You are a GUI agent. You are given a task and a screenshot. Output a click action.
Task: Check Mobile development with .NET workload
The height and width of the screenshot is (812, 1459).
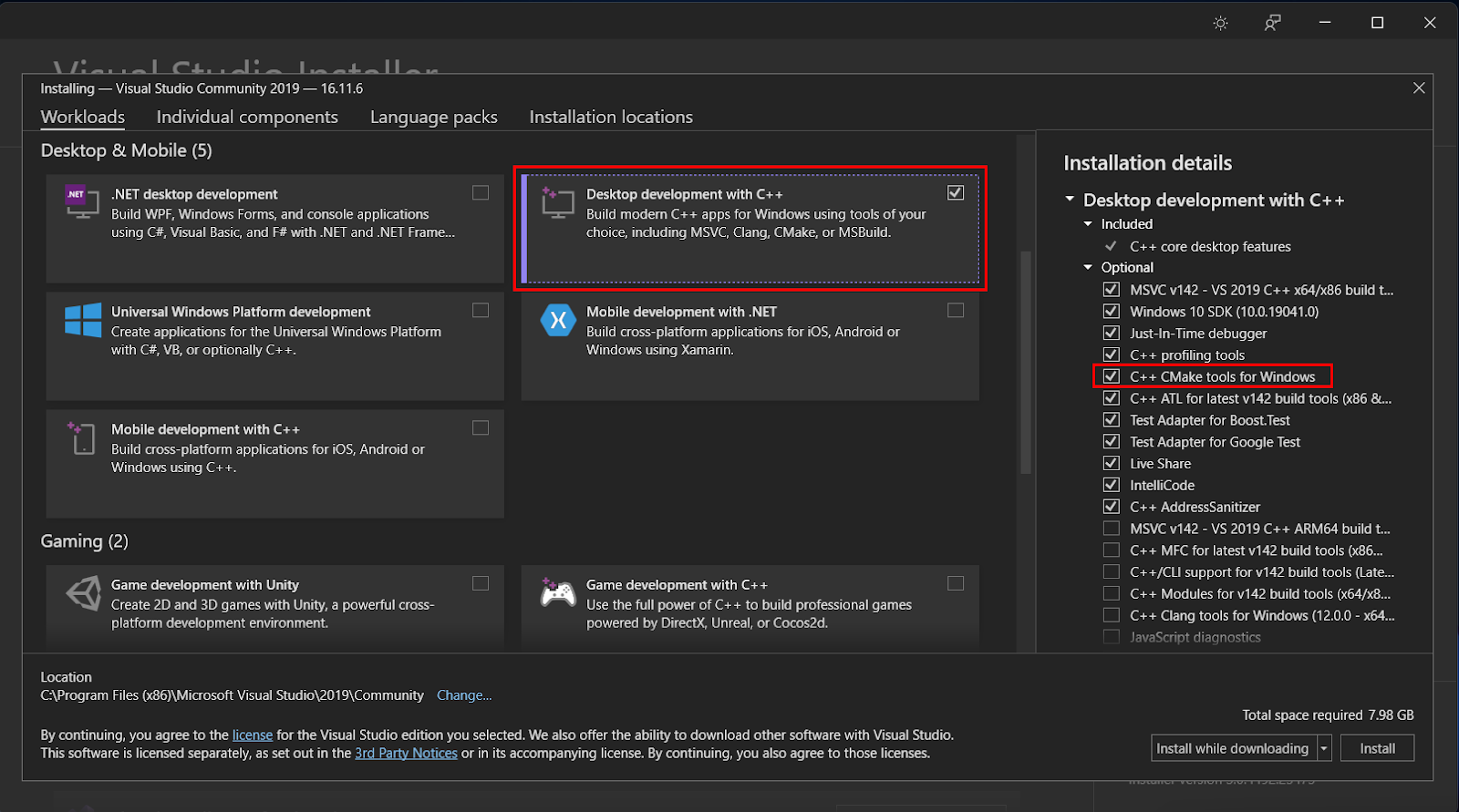(956, 311)
